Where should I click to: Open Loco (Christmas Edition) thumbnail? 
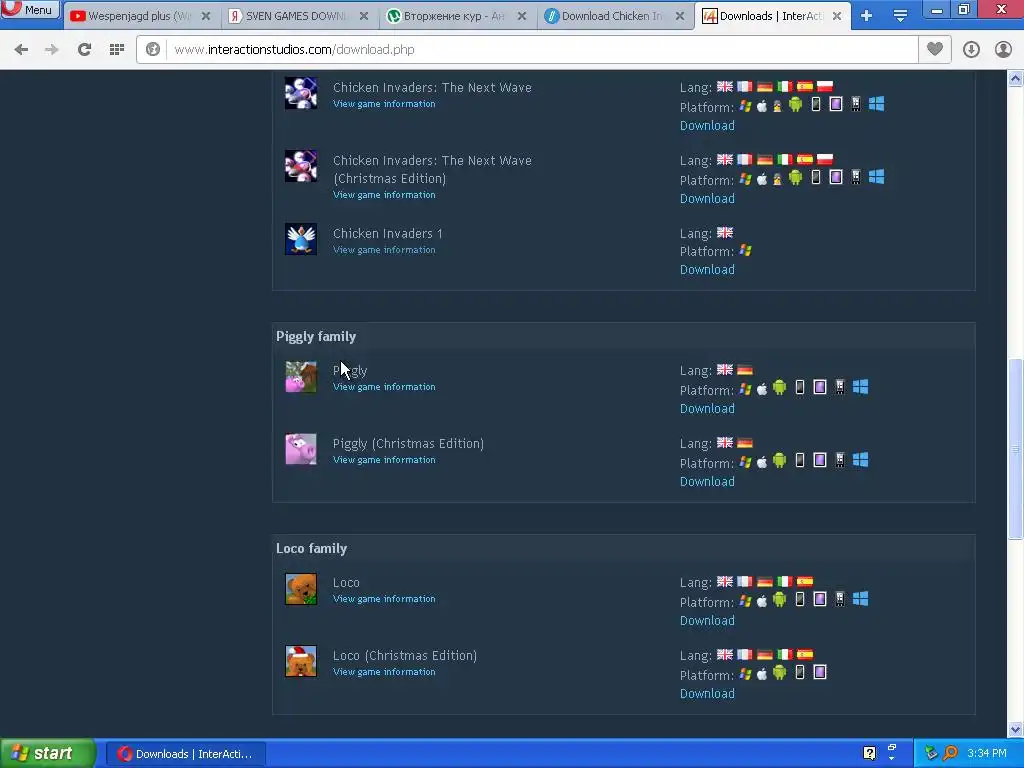coord(301,661)
